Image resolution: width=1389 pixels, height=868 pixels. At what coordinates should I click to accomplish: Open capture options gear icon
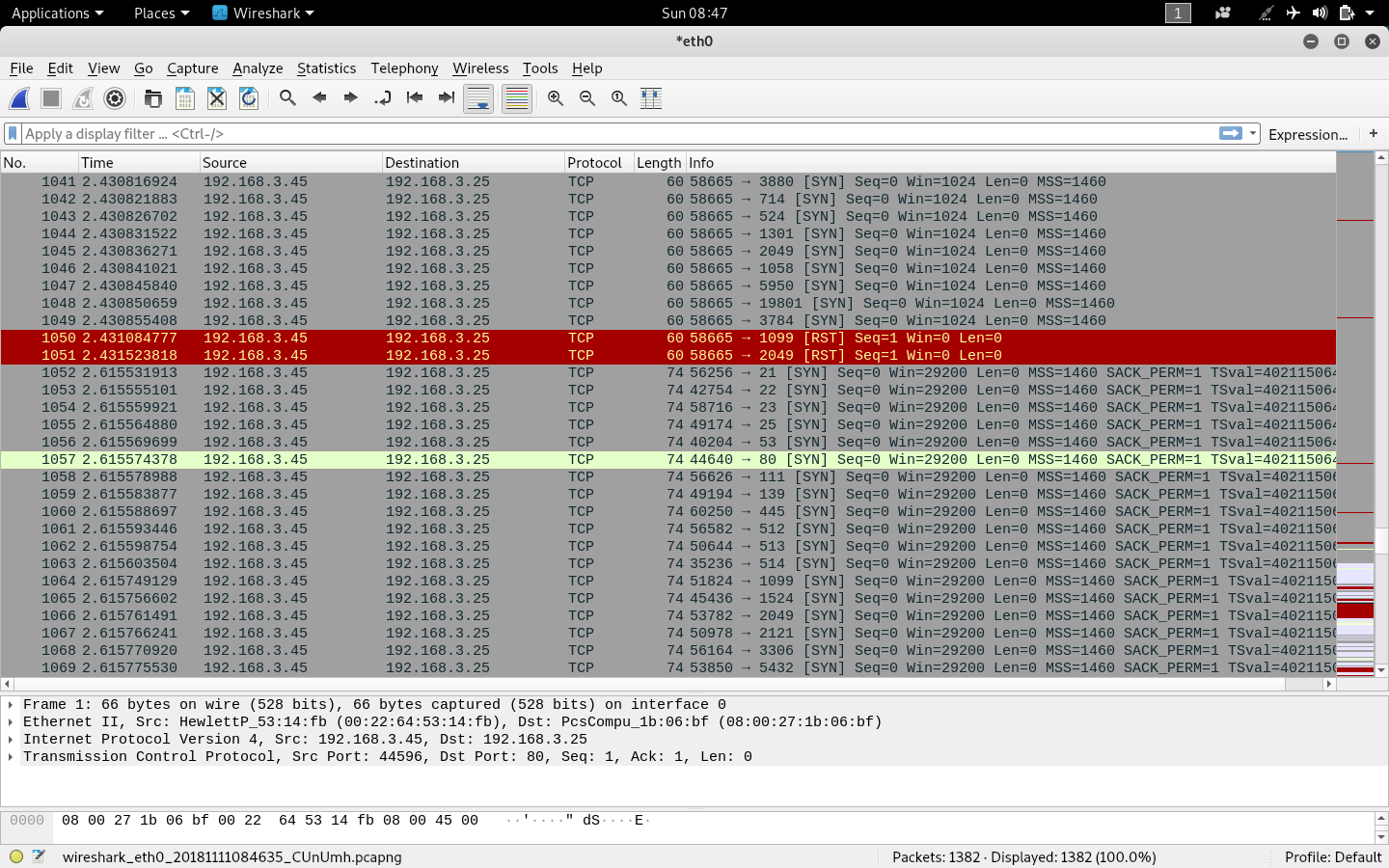click(x=115, y=98)
